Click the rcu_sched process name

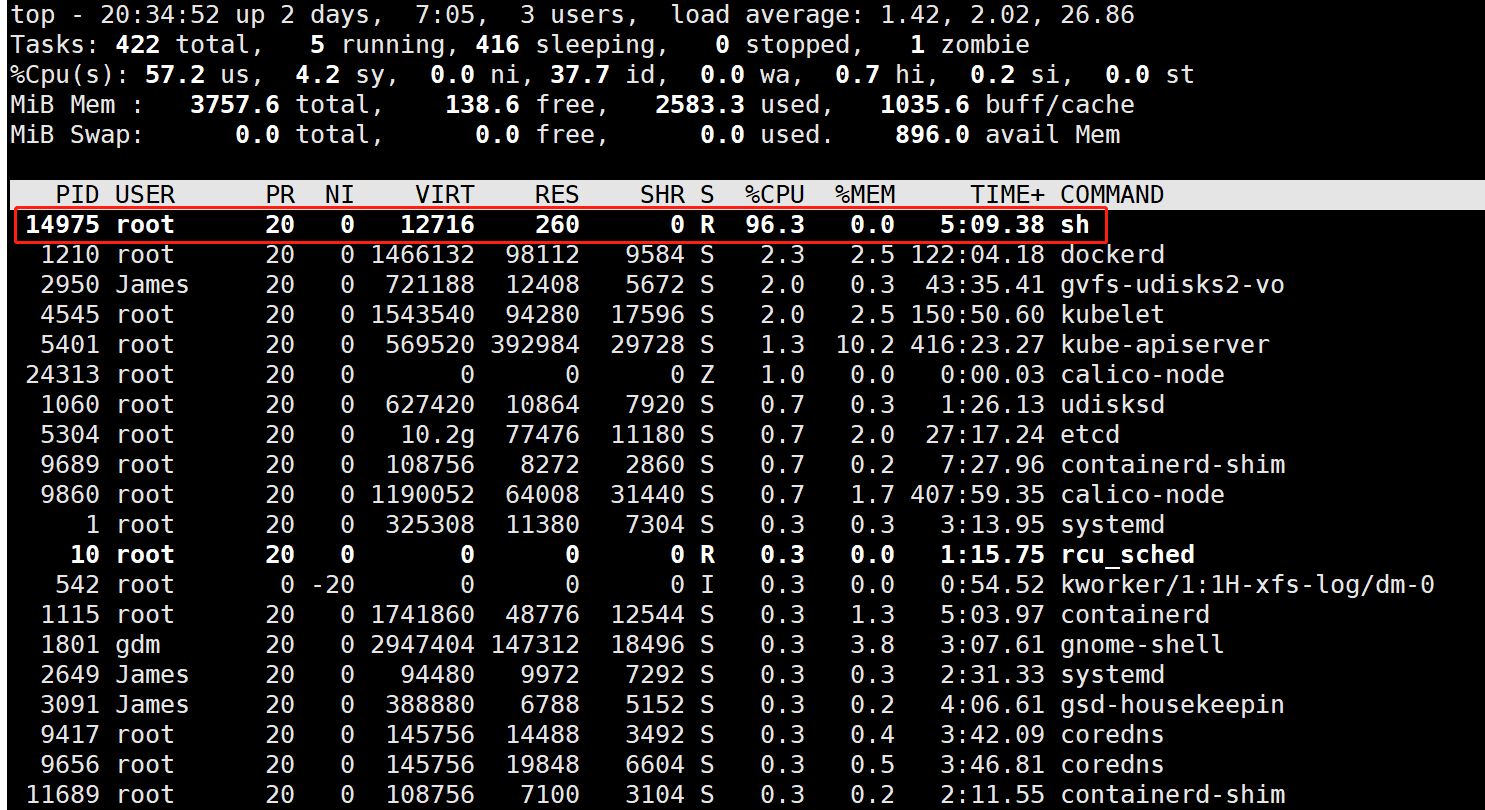click(x=1127, y=554)
